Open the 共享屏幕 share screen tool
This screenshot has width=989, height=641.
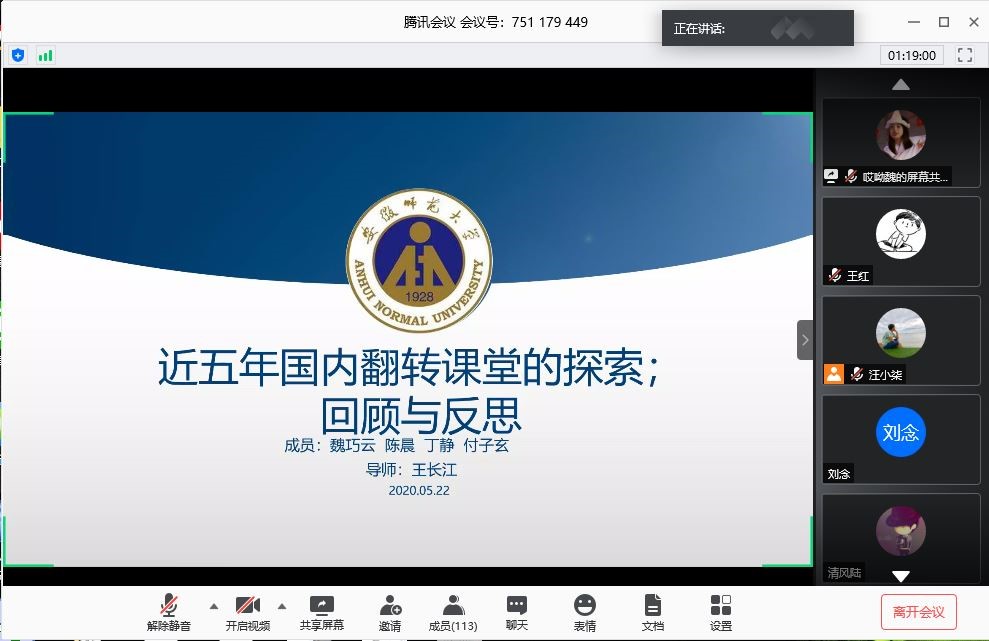pyautogui.click(x=321, y=611)
